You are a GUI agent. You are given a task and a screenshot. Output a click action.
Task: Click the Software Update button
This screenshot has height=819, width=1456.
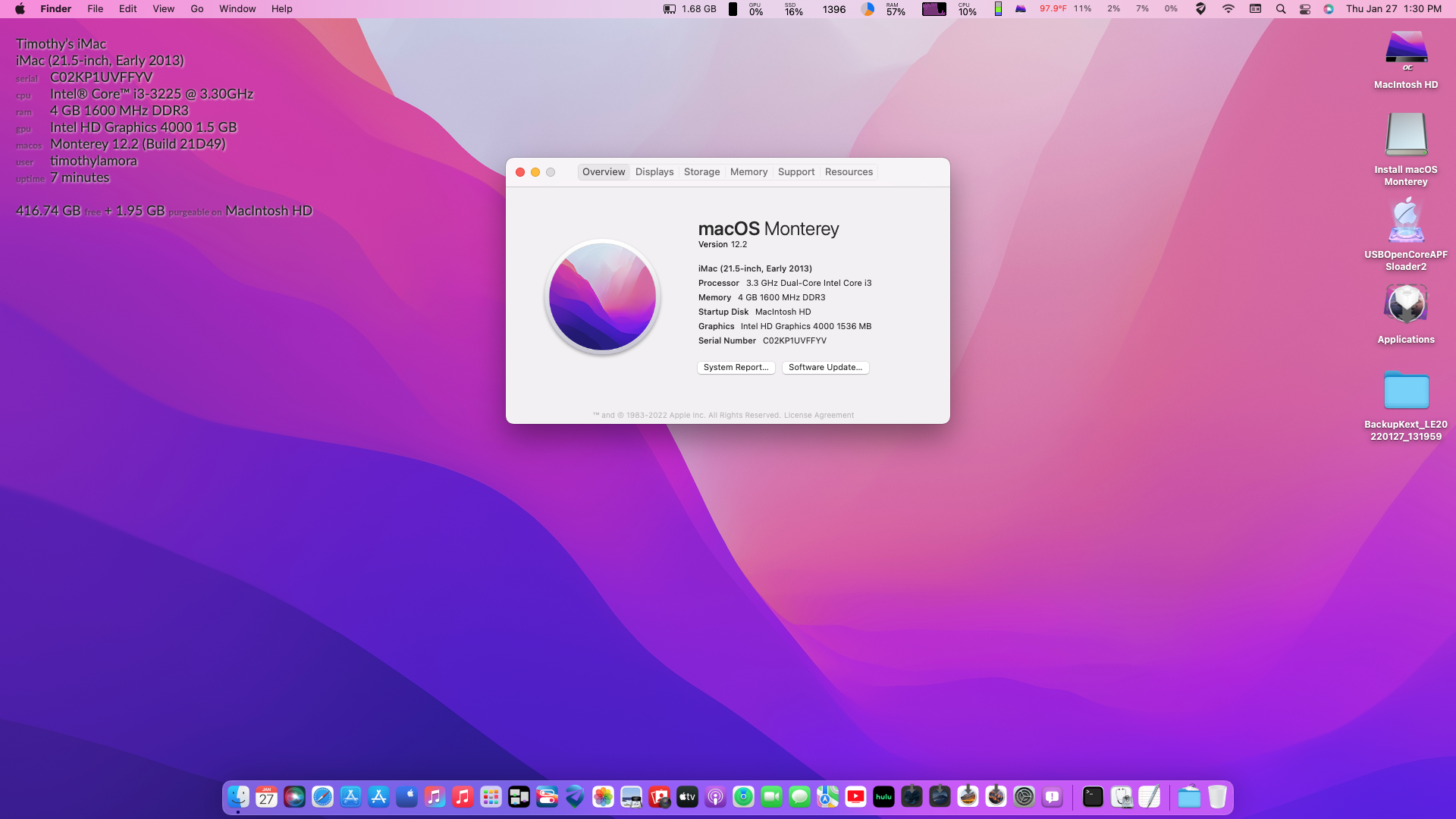click(825, 367)
